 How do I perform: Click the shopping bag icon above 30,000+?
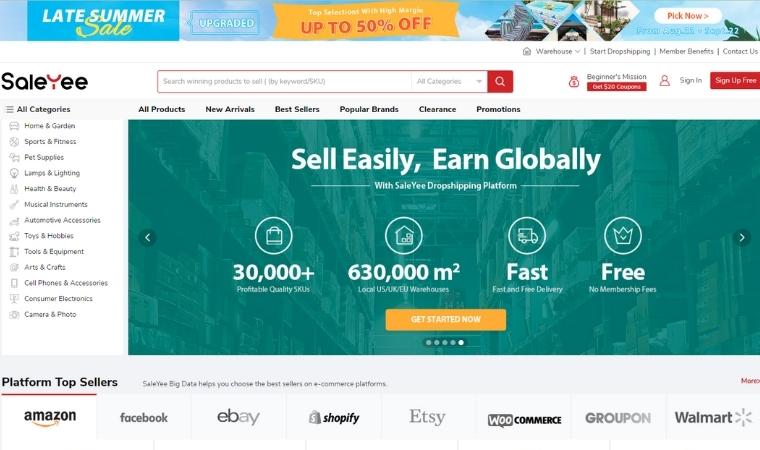tap(274, 236)
